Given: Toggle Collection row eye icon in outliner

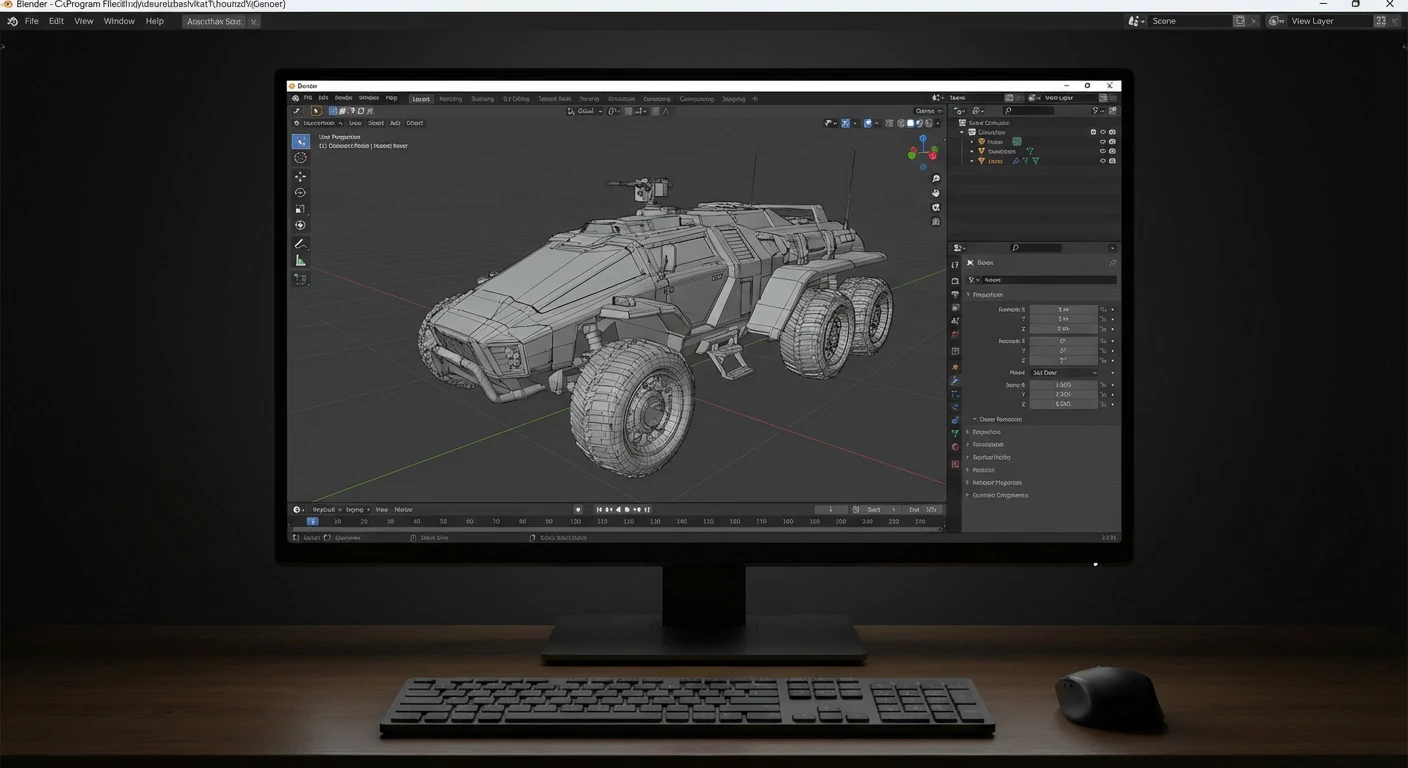Looking at the screenshot, I should (1103, 132).
